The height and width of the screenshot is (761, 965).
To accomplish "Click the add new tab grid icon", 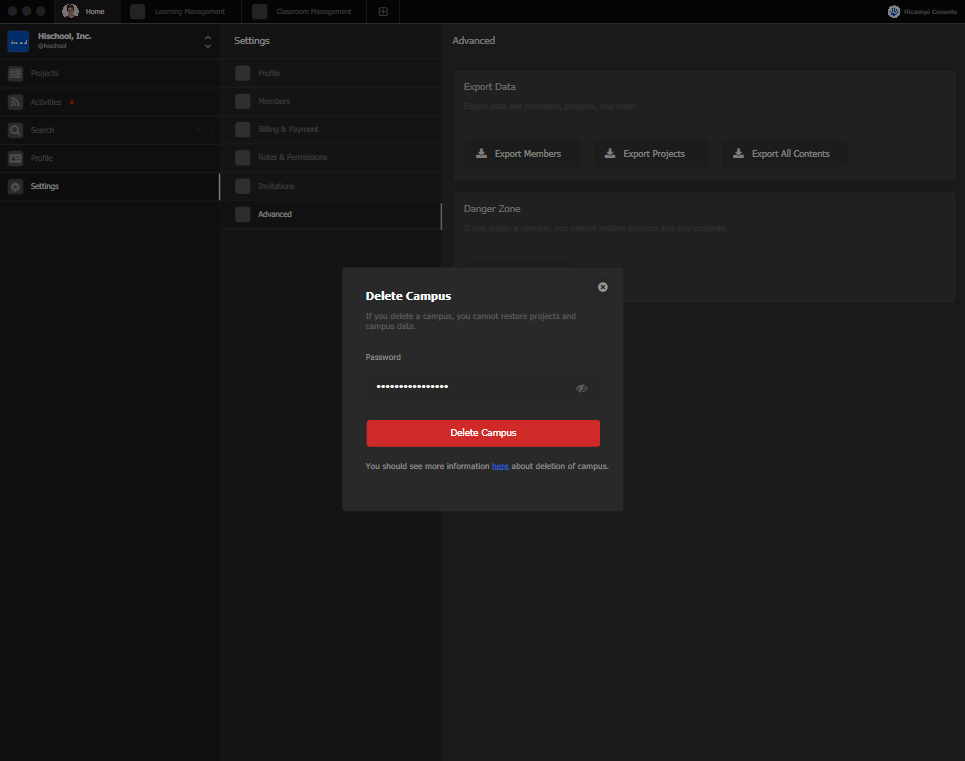I will pyautogui.click(x=384, y=12).
